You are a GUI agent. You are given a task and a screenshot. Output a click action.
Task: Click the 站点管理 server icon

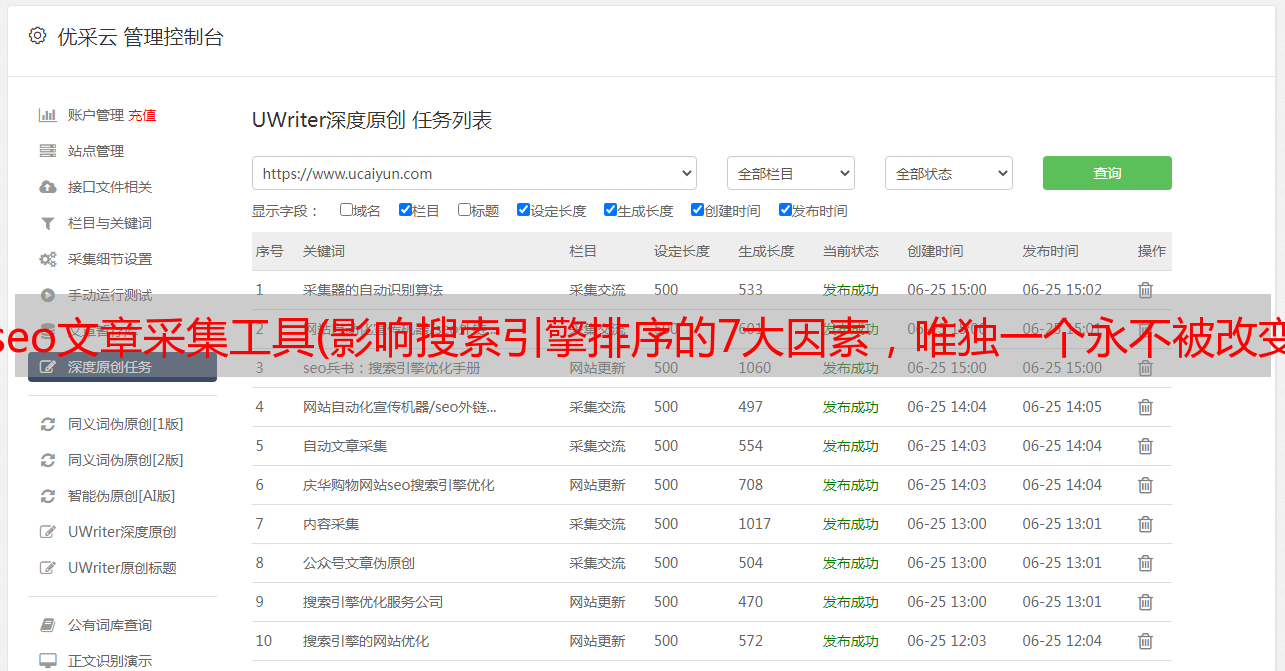pyautogui.click(x=47, y=151)
